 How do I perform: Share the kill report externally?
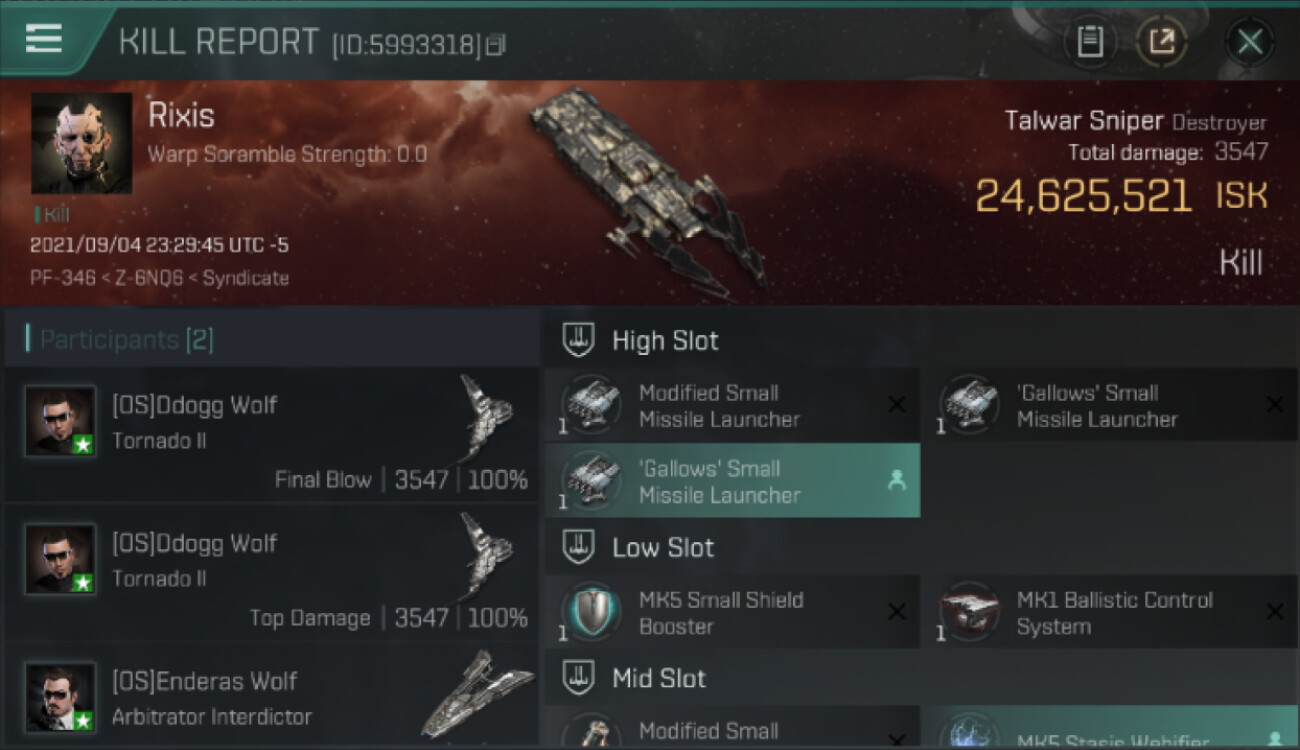1161,42
